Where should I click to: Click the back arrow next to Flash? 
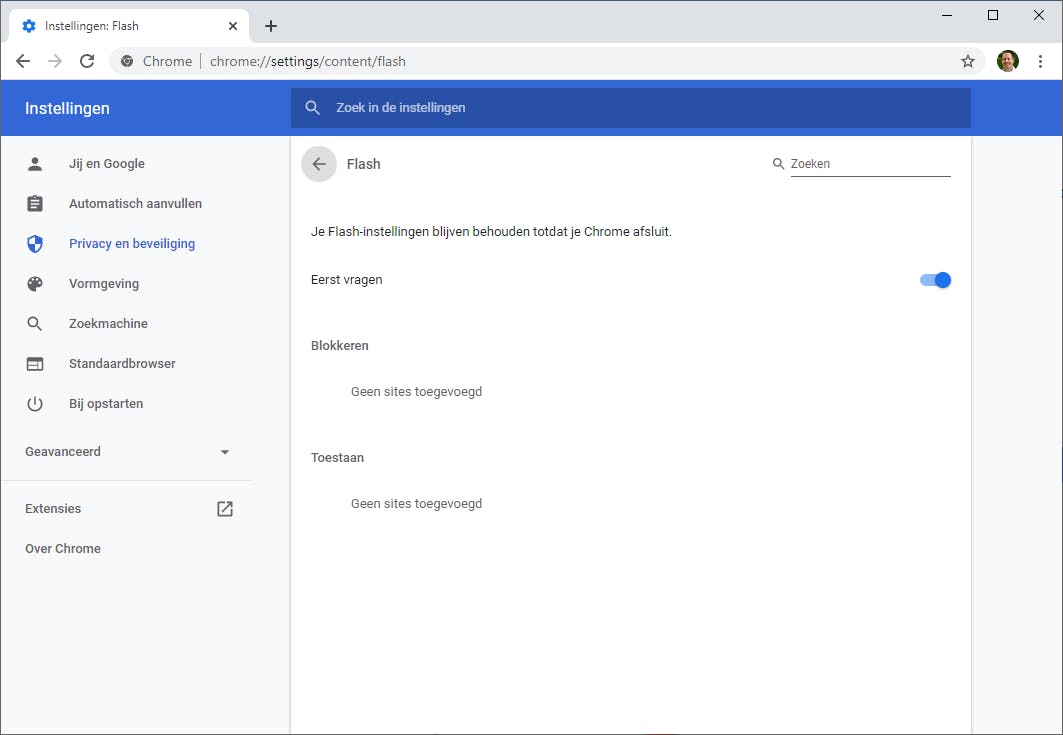pos(319,164)
